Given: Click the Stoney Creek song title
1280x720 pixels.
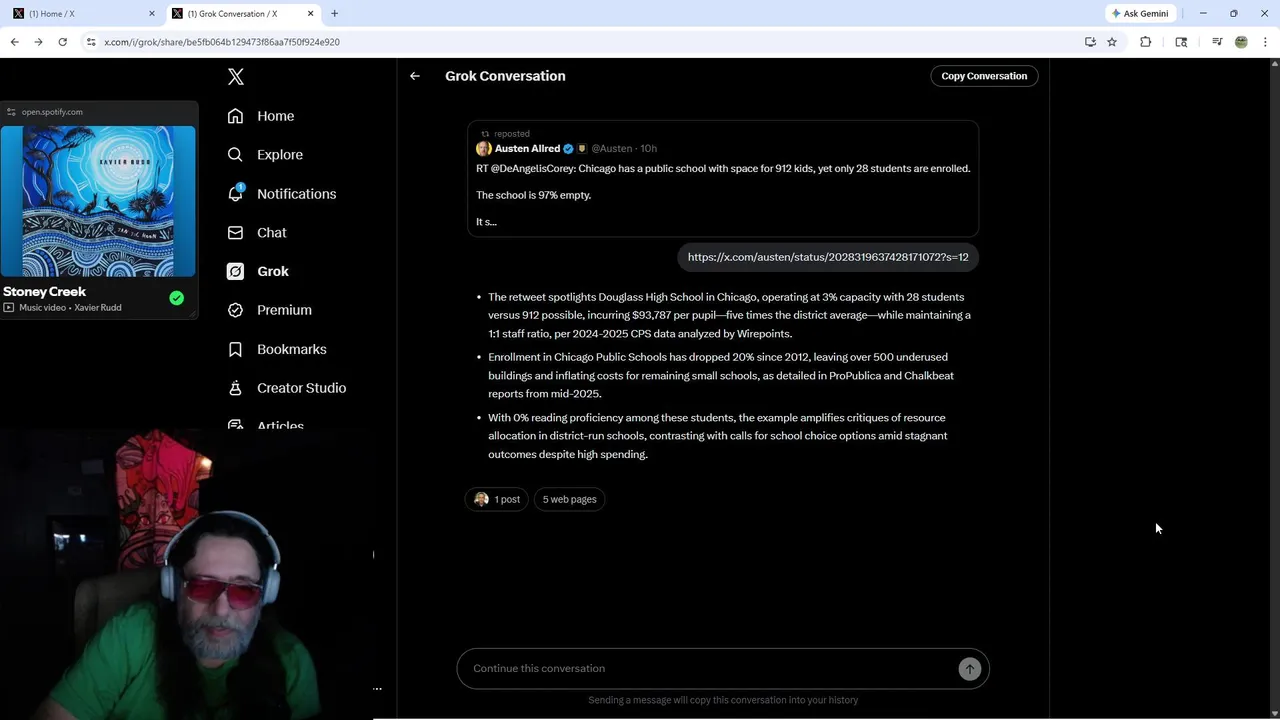Looking at the screenshot, I should pyautogui.click(x=45, y=291).
